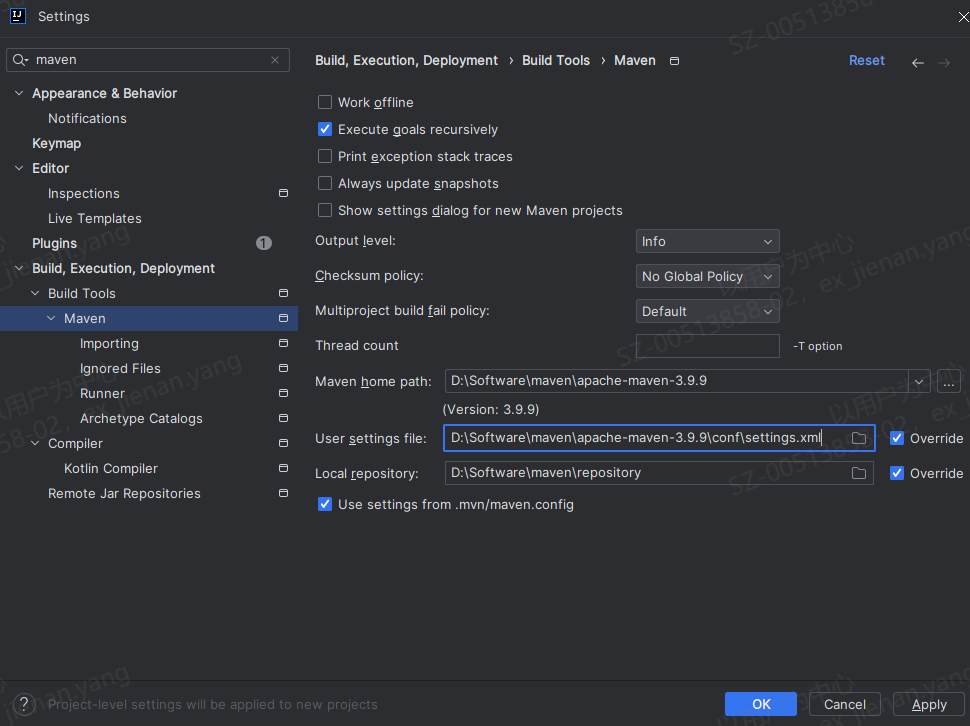970x726 pixels.
Task: Click Build Tools in the breadcrumb
Action: (x=556, y=61)
